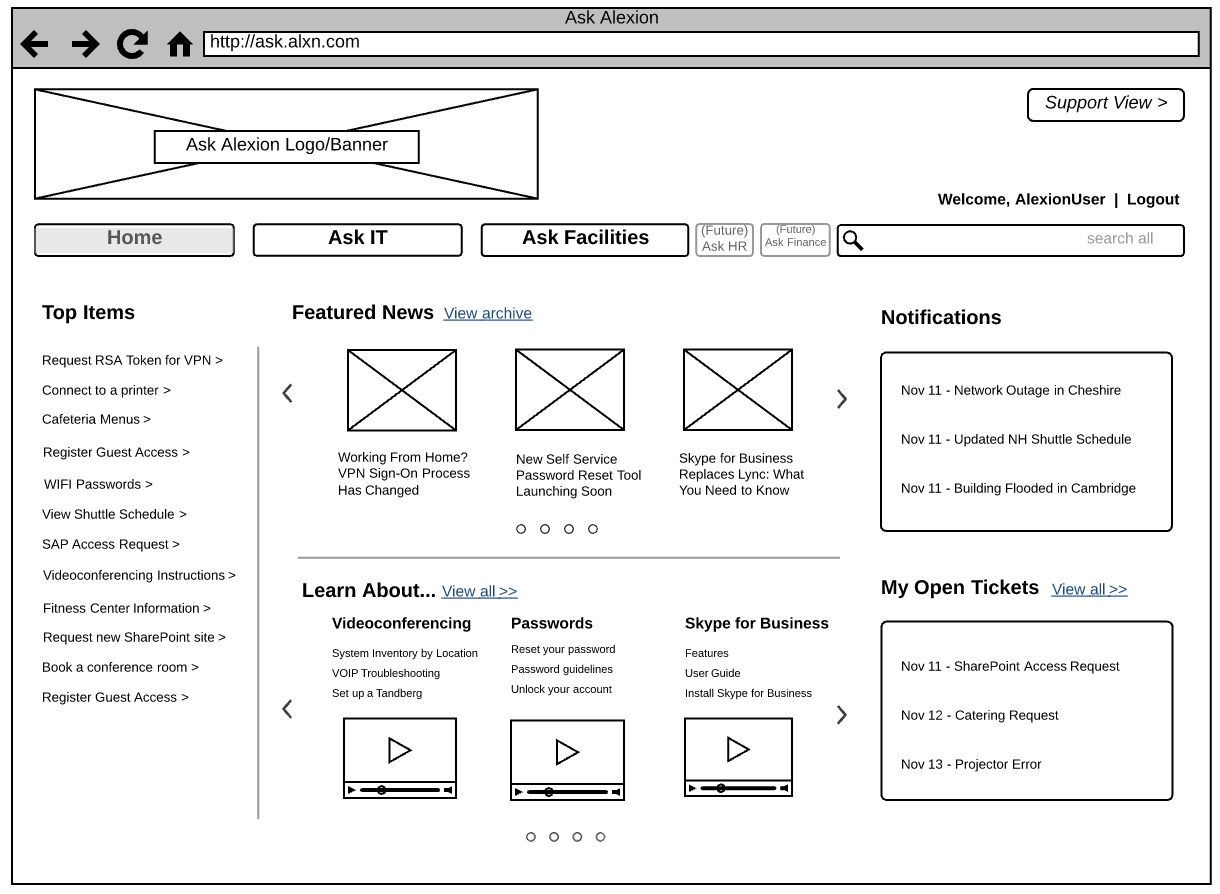This screenshot has width=1220, height=894.
Task: Select the second Learn About pagination dot
Action: pyautogui.click(x=554, y=837)
